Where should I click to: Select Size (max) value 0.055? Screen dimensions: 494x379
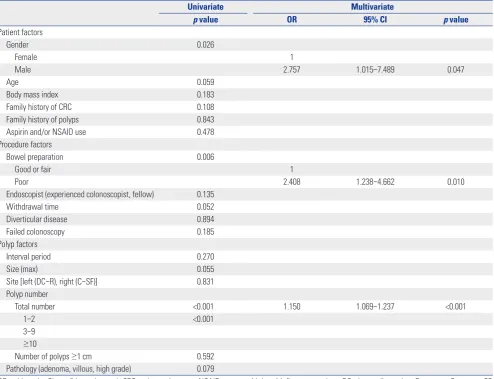click(205, 269)
